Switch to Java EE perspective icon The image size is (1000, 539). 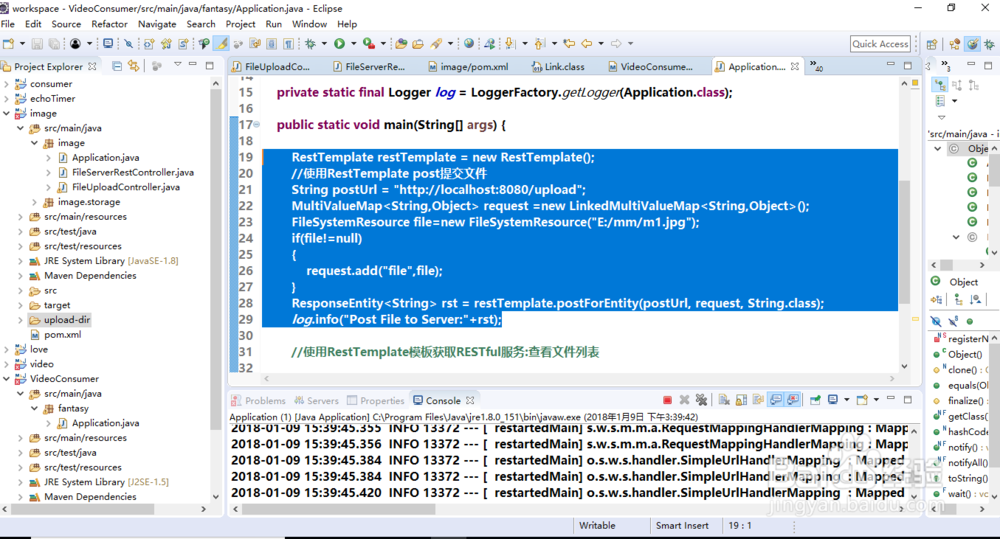[955, 44]
